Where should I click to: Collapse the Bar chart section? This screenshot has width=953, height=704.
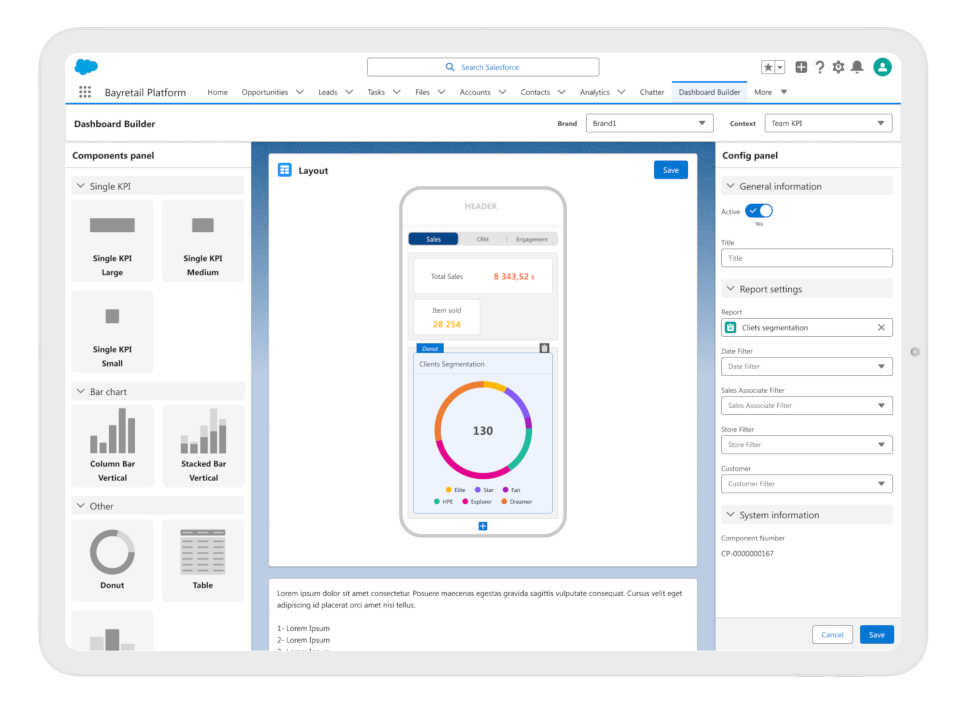[81, 392]
